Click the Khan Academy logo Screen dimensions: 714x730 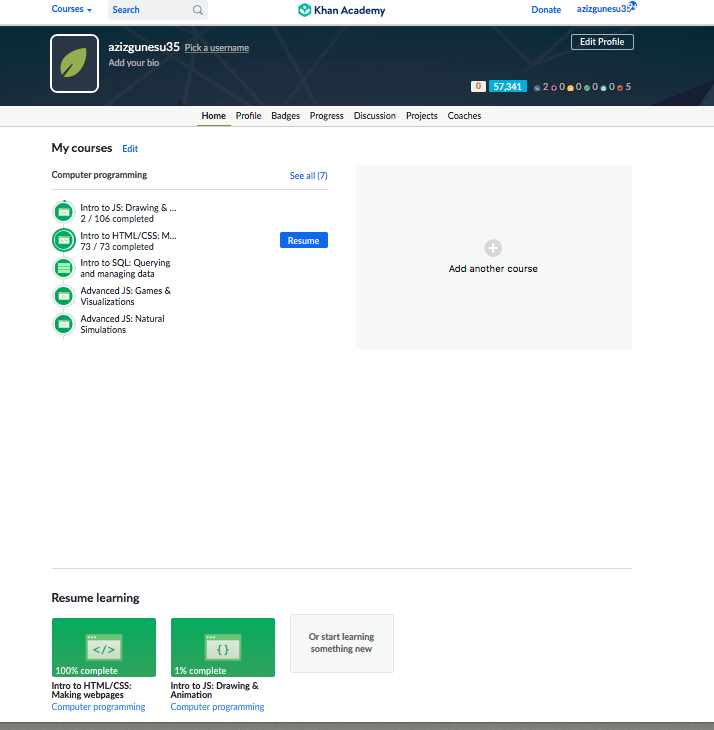tap(342, 10)
